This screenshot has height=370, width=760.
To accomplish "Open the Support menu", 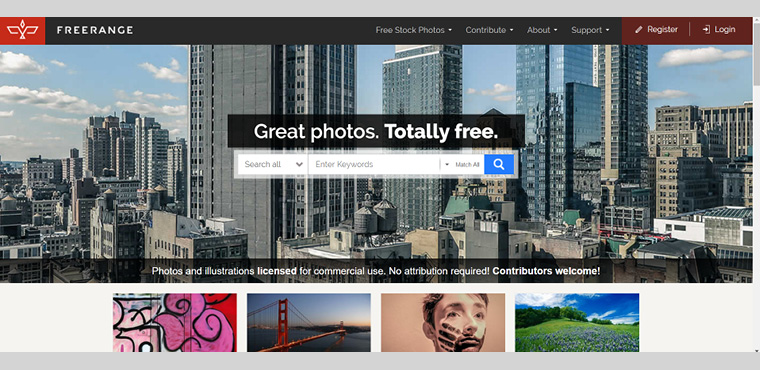I will [x=590, y=30].
